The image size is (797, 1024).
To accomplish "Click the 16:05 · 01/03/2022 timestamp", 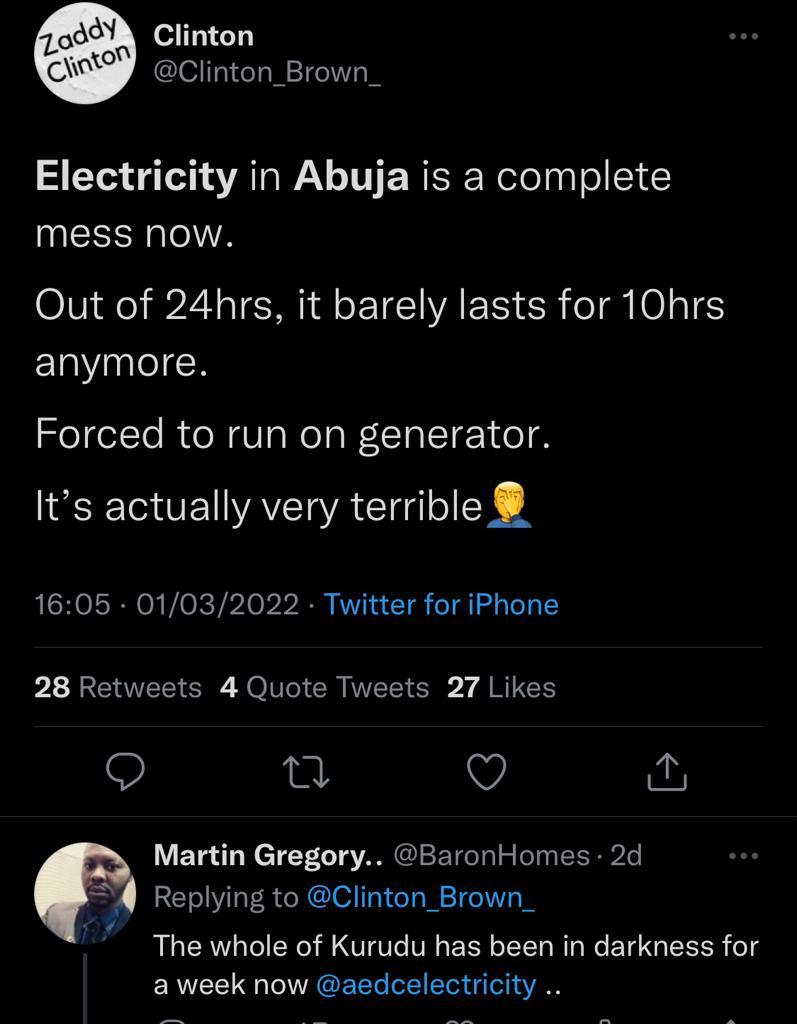I will click(166, 604).
